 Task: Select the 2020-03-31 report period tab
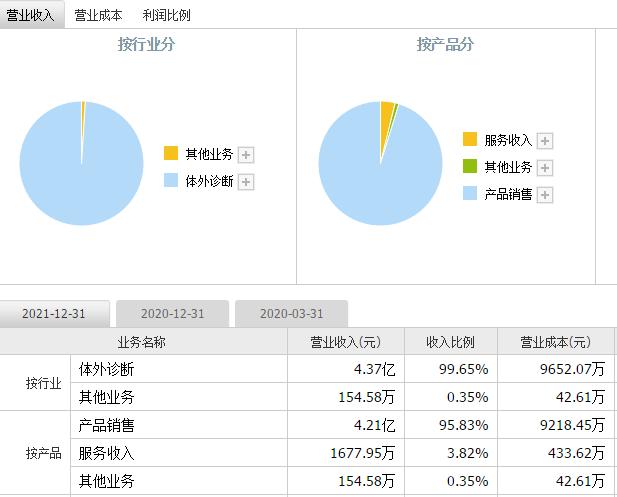coord(291,314)
